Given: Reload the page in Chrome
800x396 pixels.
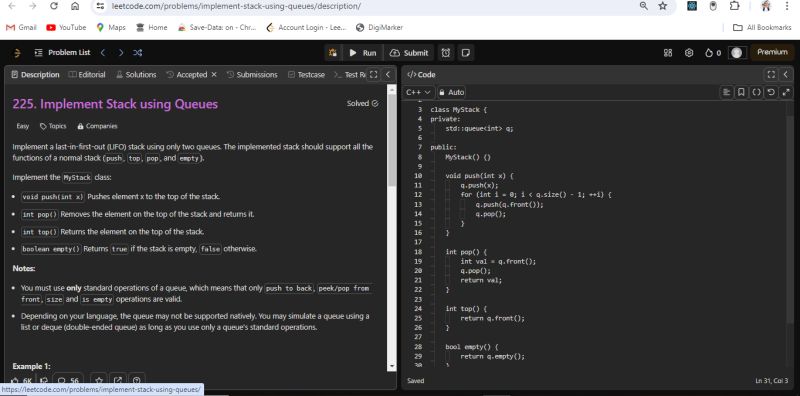Looking at the screenshot, I should pos(54,6).
